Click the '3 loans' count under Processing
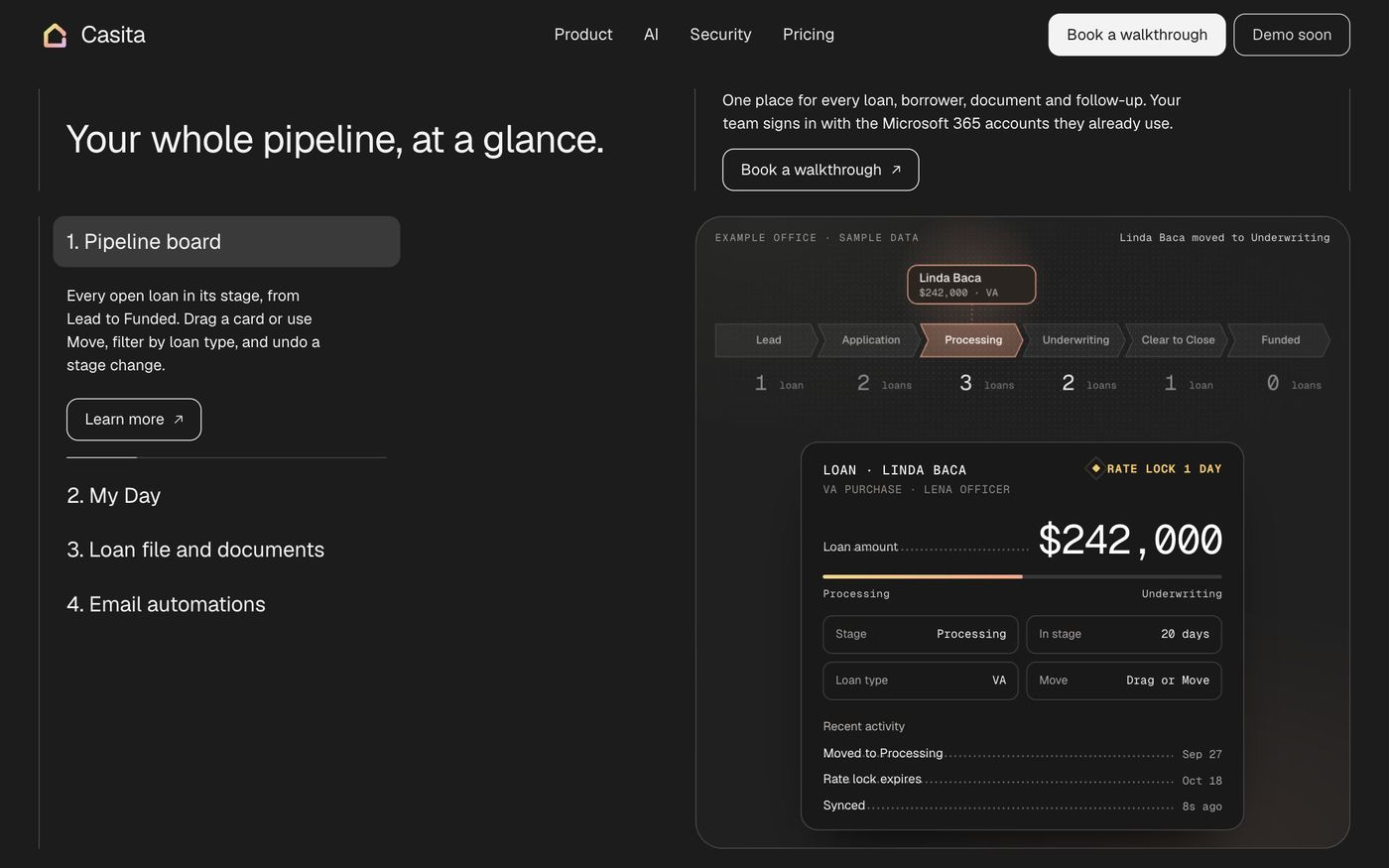 986,384
